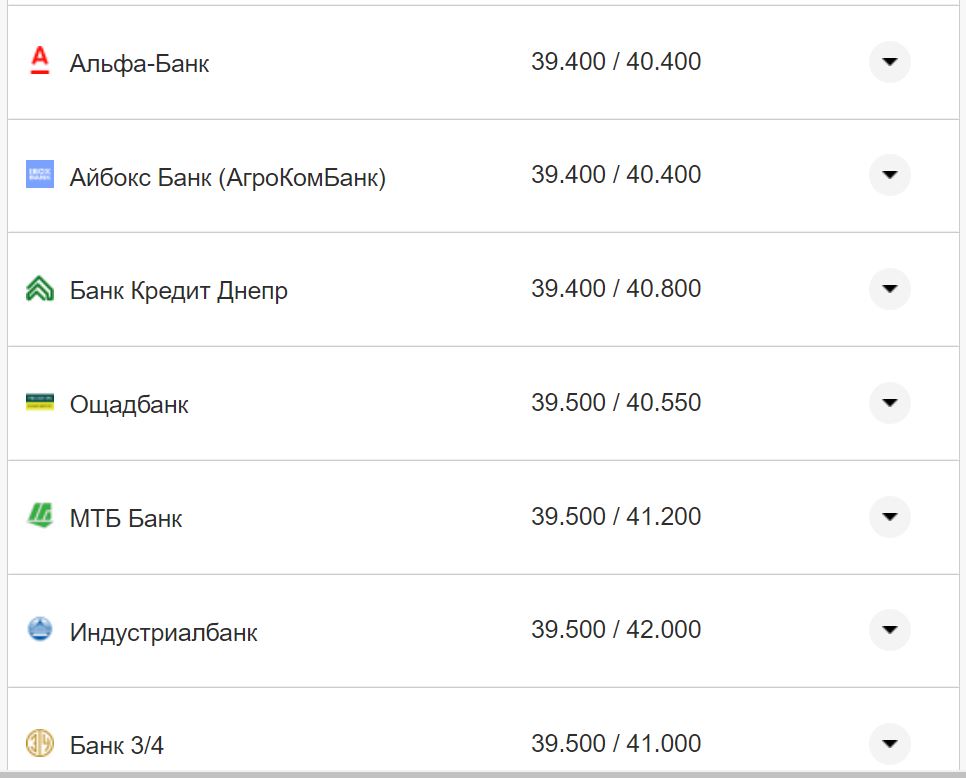Click the 39.400 / 40.800 rate text

click(x=617, y=289)
